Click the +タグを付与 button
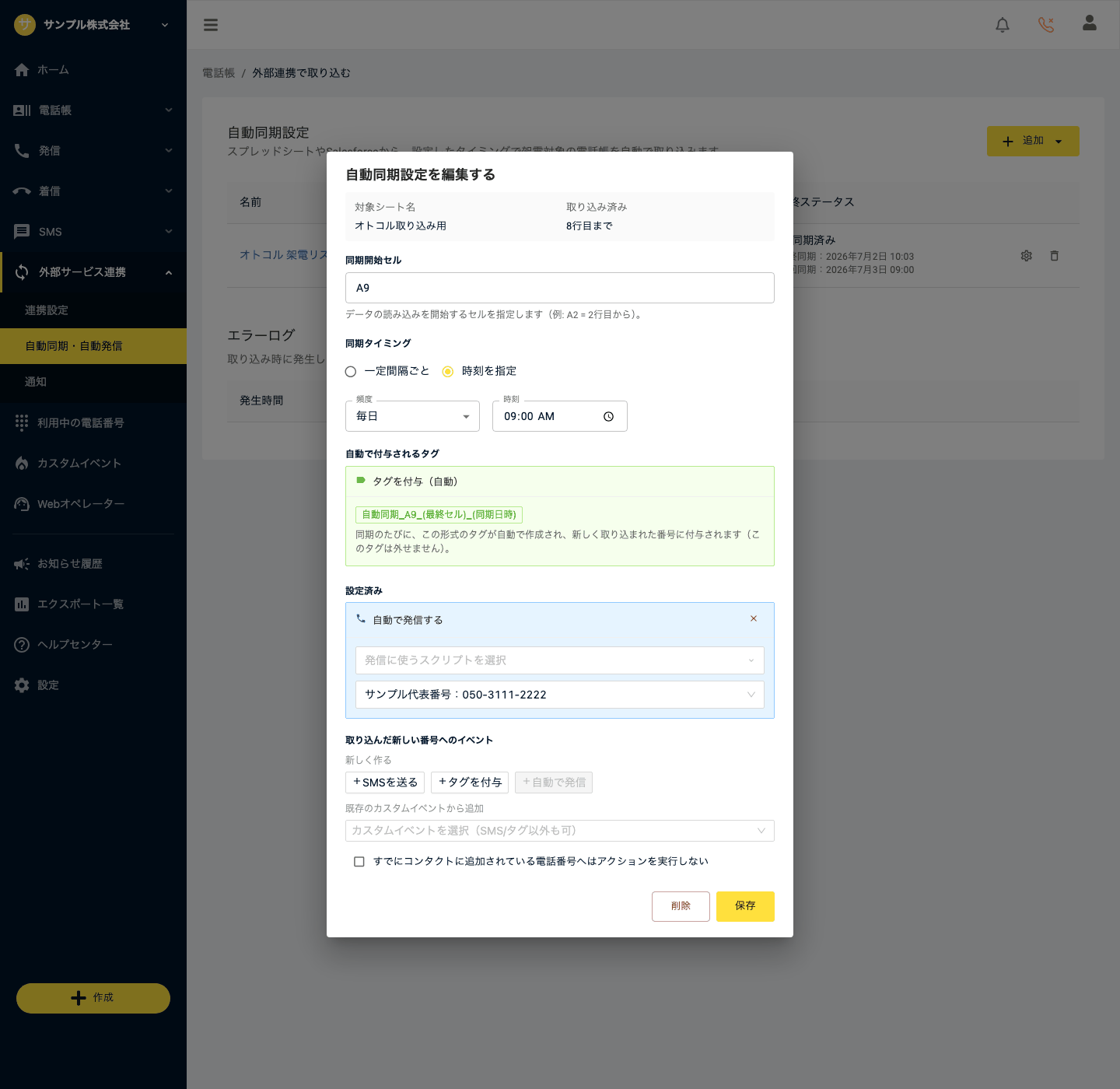Screen dimensions: 1120x1089 (470, 783)
